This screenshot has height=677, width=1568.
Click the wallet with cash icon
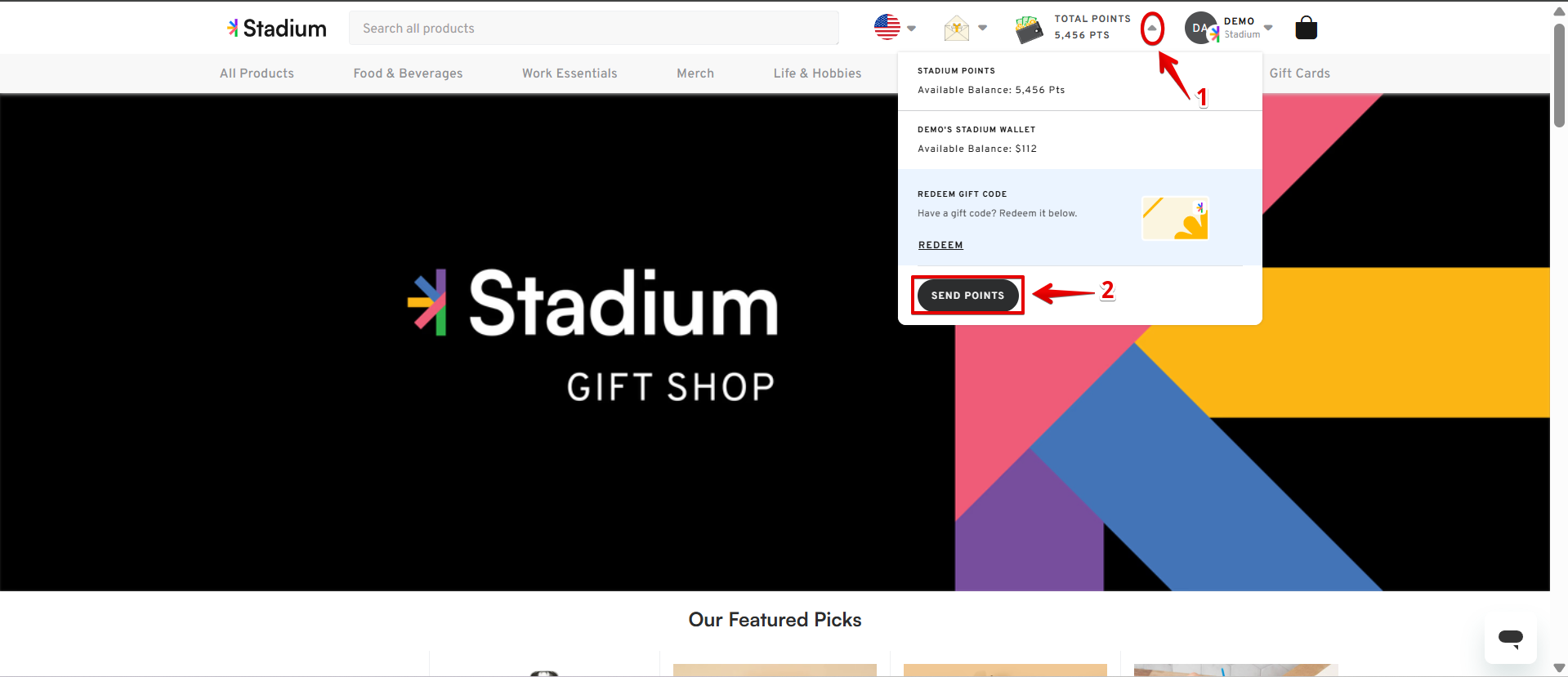pyautogui.click(x=1029, y=29)
